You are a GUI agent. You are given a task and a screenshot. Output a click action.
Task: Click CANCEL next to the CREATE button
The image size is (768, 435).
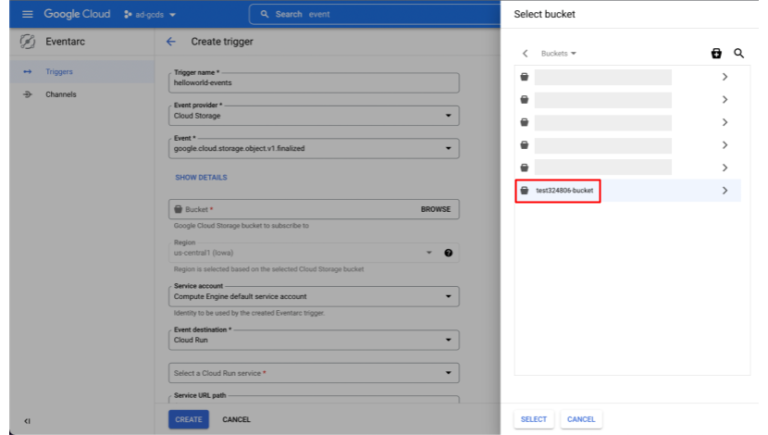[236, 419]
